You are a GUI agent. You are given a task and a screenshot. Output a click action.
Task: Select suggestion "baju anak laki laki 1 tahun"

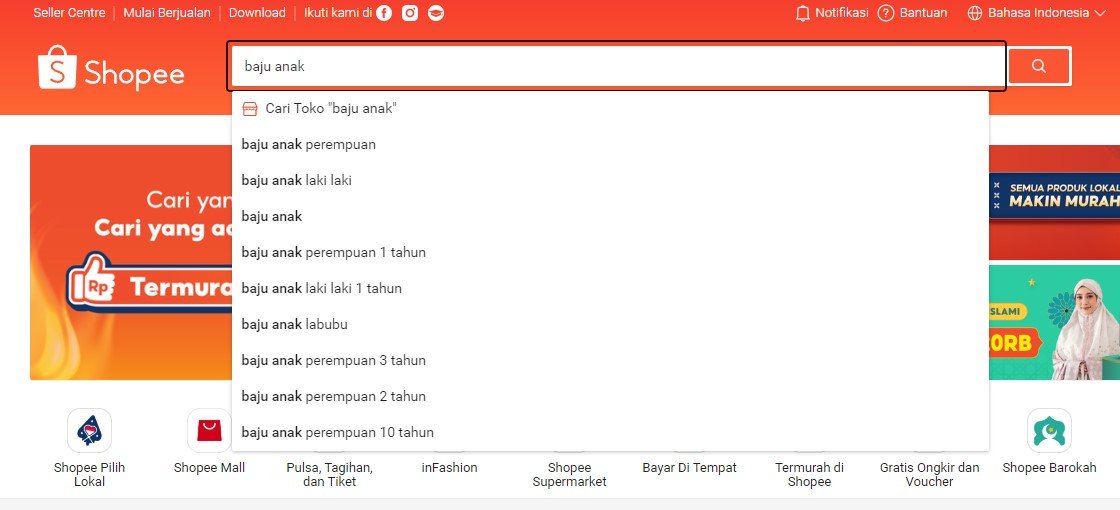click(610, 288)
